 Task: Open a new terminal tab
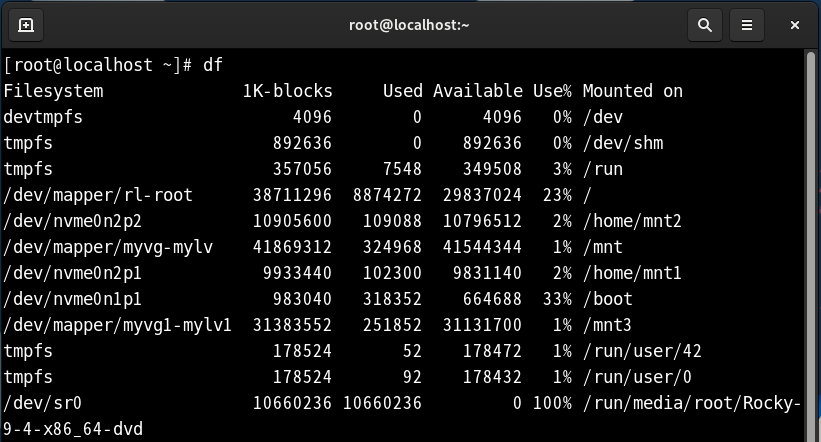[26, 25]
